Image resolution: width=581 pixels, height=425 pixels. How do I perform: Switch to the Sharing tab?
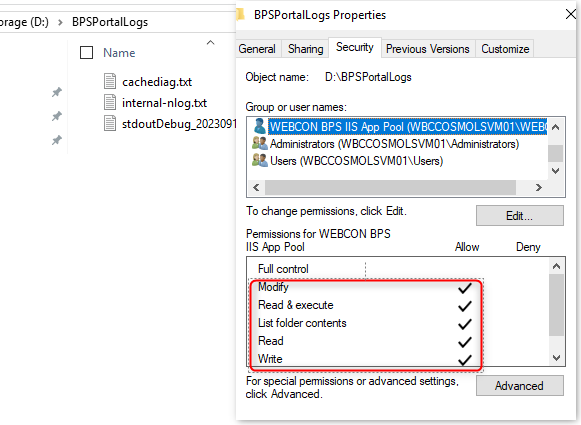coord(305,49)
